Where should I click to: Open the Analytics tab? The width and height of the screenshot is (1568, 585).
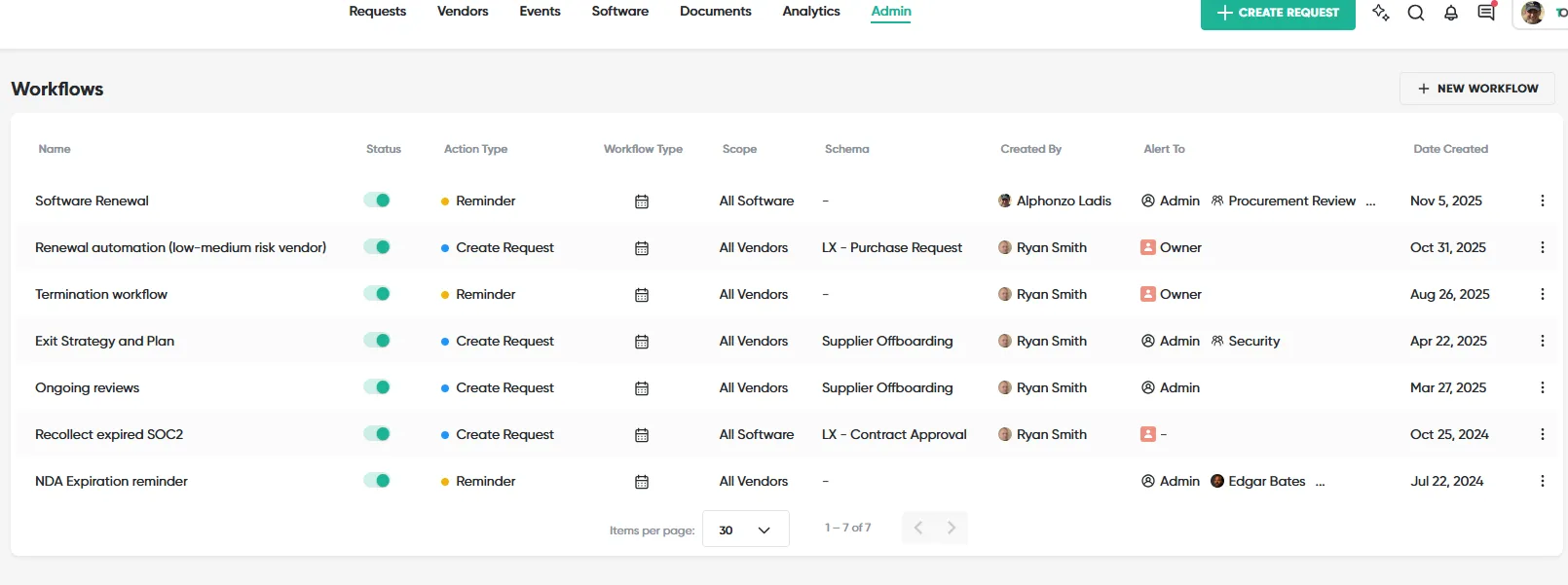tap(811, 11)
